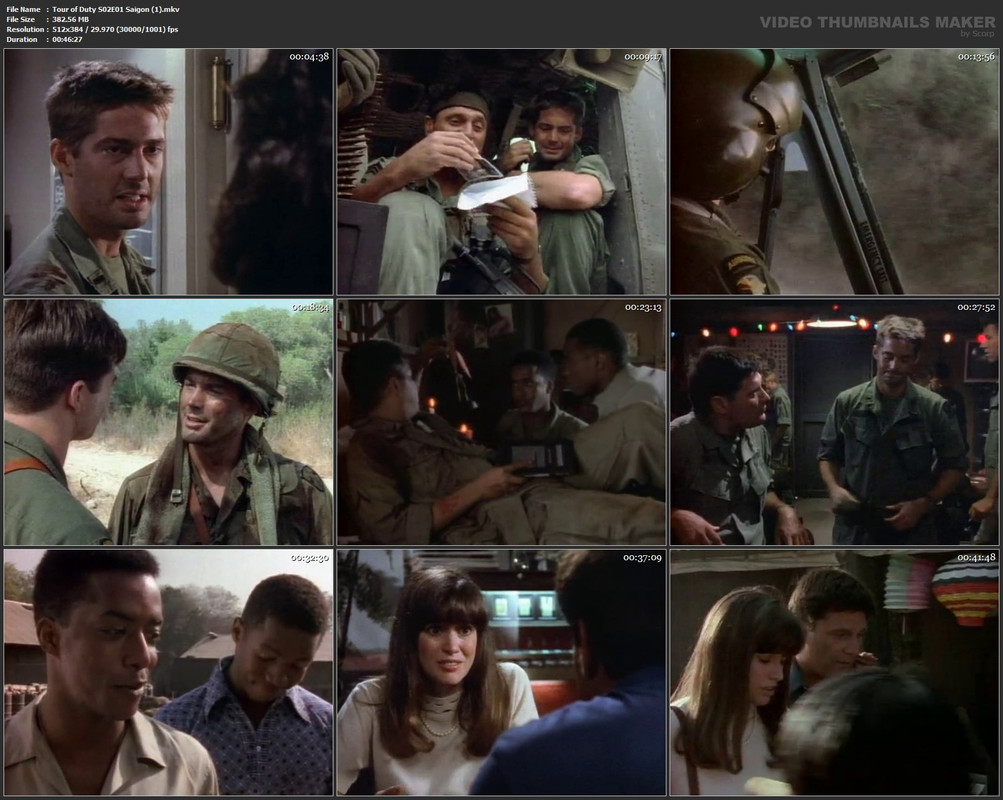The width and height of the screenshot is (1003, 800).
Task: Click the timestamp text 00:27:52
Action: tap(976, 308)
